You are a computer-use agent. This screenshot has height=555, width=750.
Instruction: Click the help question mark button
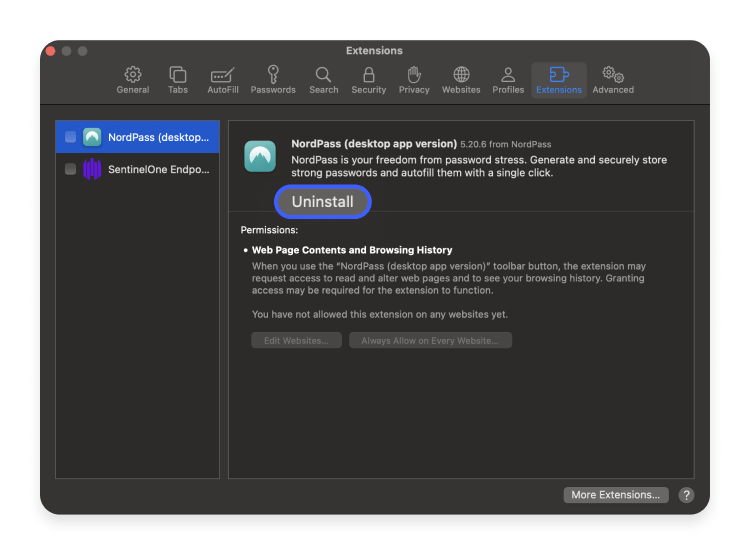coord(686,495)
